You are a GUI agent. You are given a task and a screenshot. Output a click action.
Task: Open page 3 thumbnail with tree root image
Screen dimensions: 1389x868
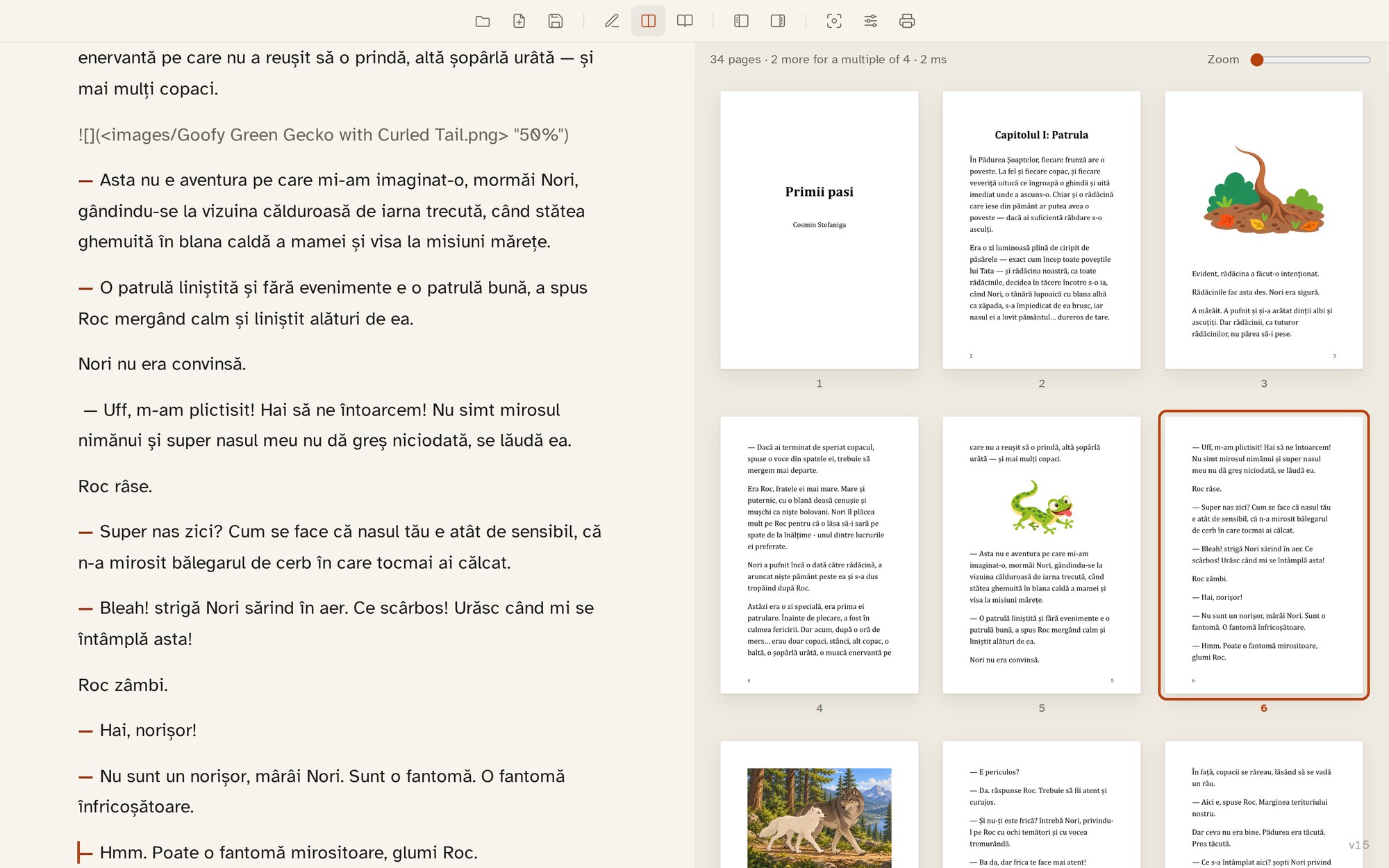coord(1264,230)
